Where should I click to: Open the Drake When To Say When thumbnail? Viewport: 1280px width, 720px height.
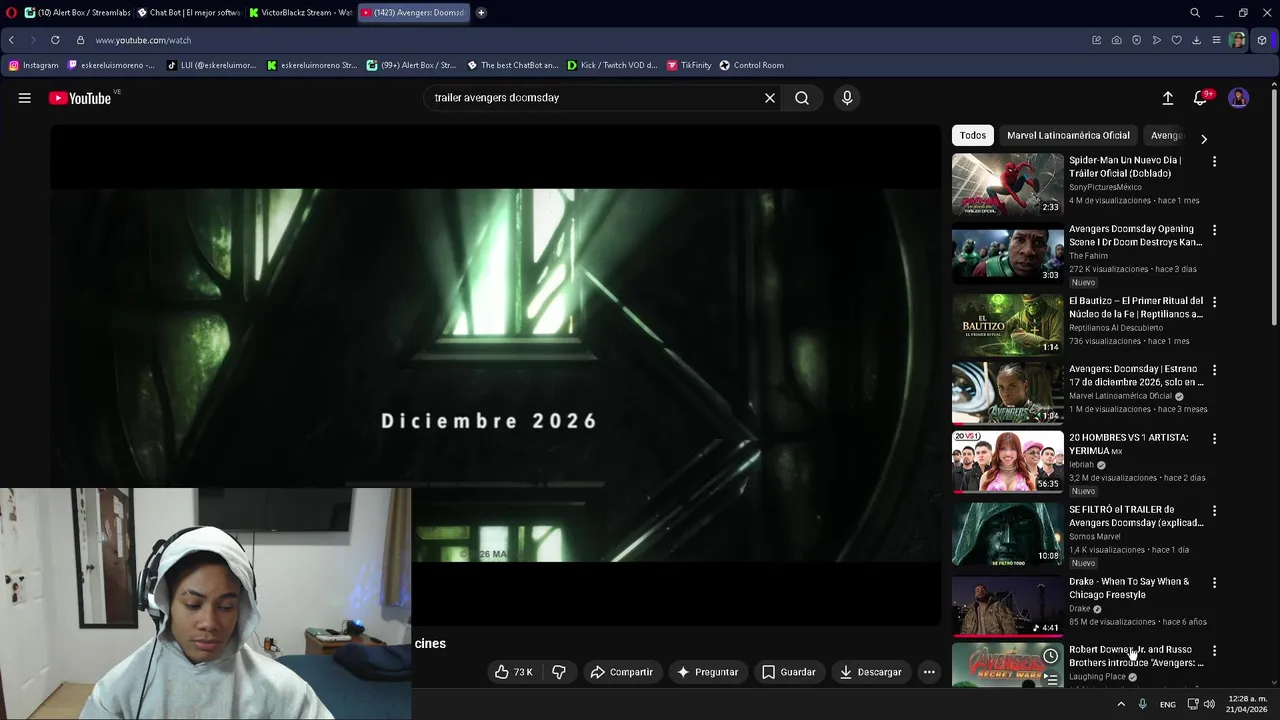(1007, 605)
